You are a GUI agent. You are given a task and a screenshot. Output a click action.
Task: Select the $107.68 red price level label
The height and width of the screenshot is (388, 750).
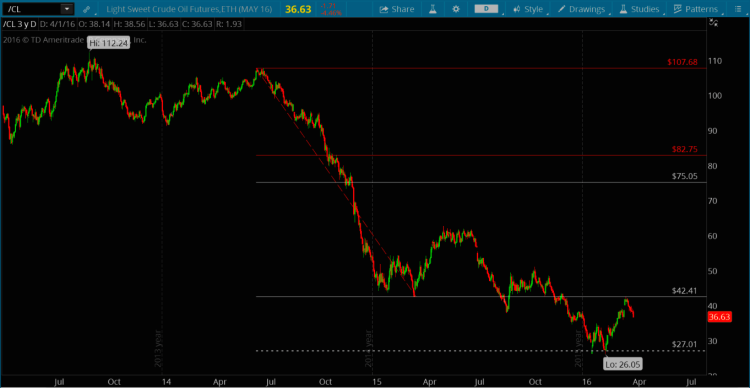click(683, 62)
